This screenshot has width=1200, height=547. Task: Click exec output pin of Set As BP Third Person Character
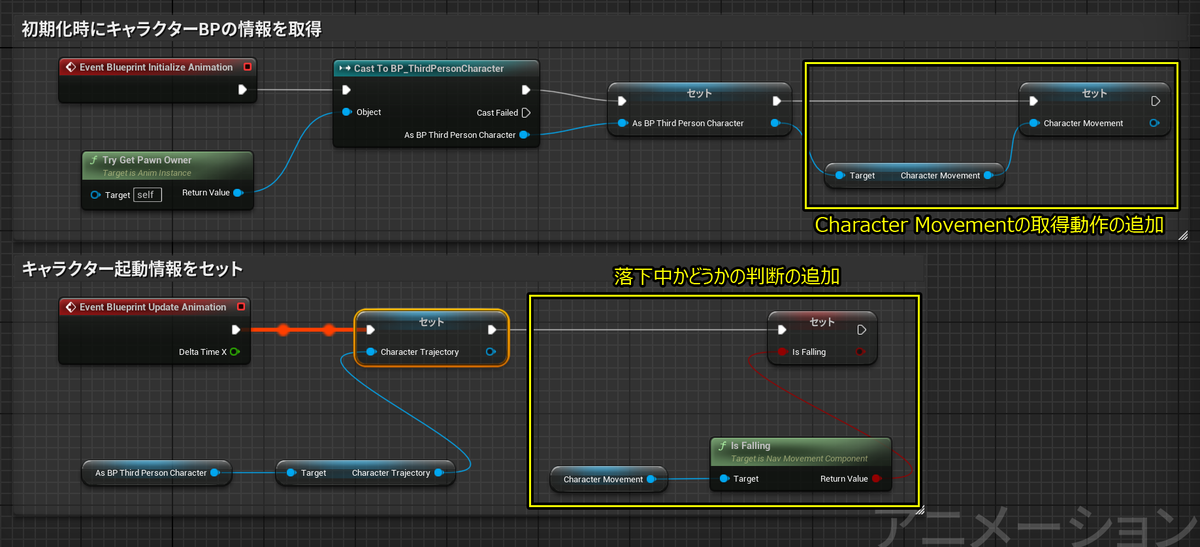(777, 101)
